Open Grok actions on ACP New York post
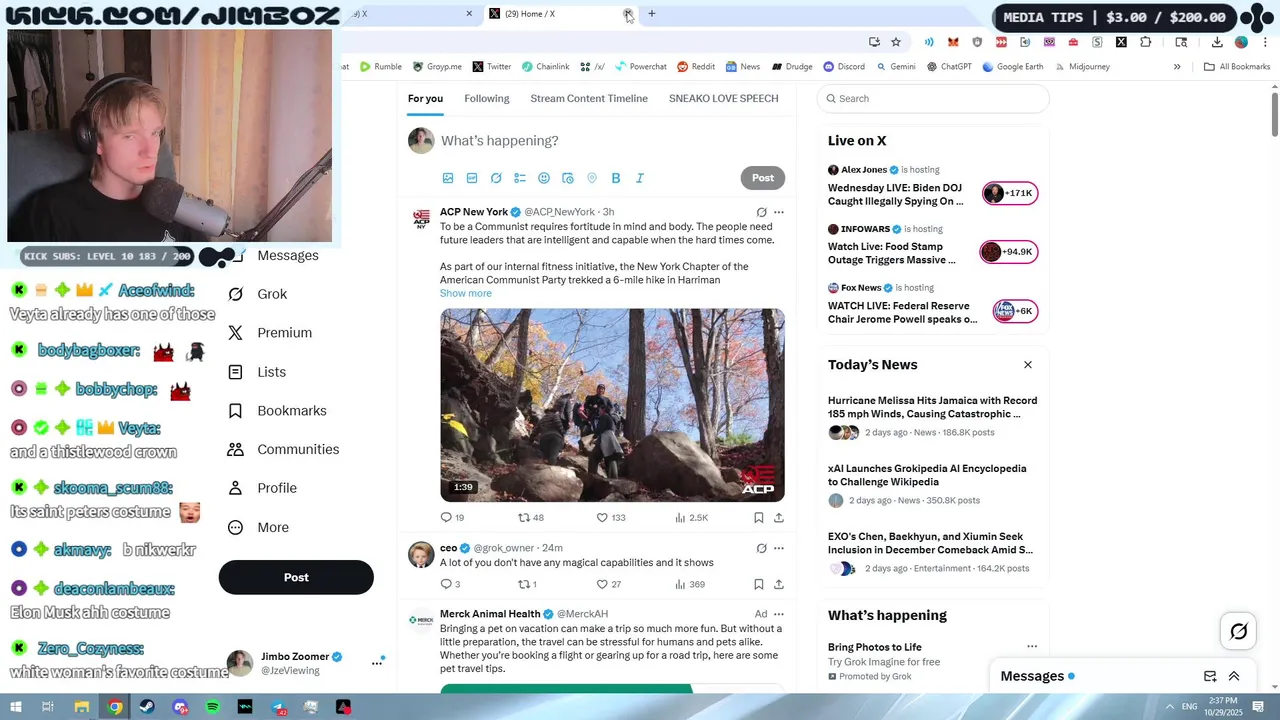 pyautogui.click(x=761, y=212)
